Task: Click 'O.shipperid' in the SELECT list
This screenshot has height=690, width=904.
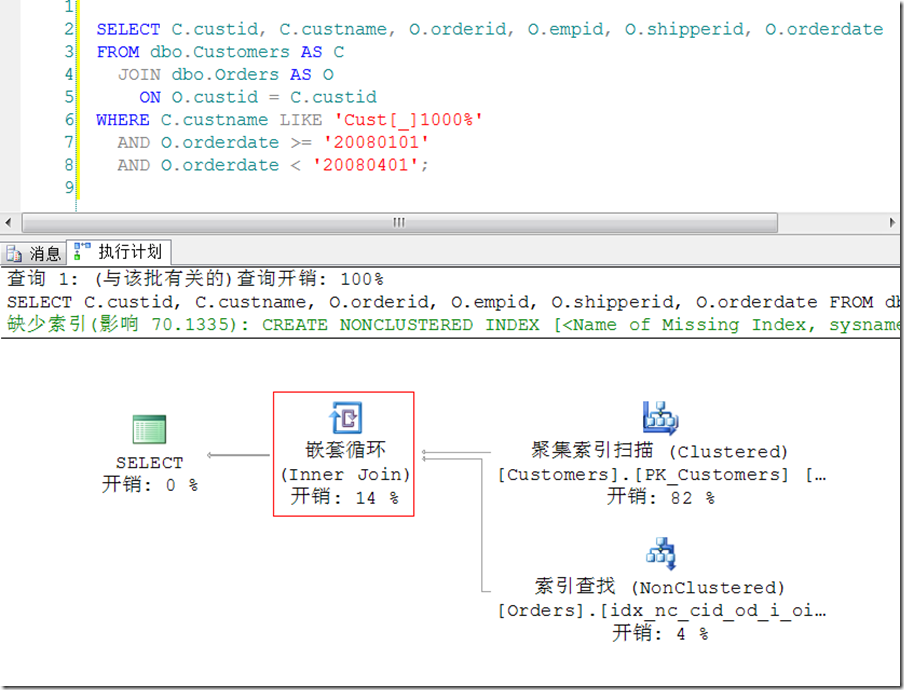Action: tap(684, 29)
